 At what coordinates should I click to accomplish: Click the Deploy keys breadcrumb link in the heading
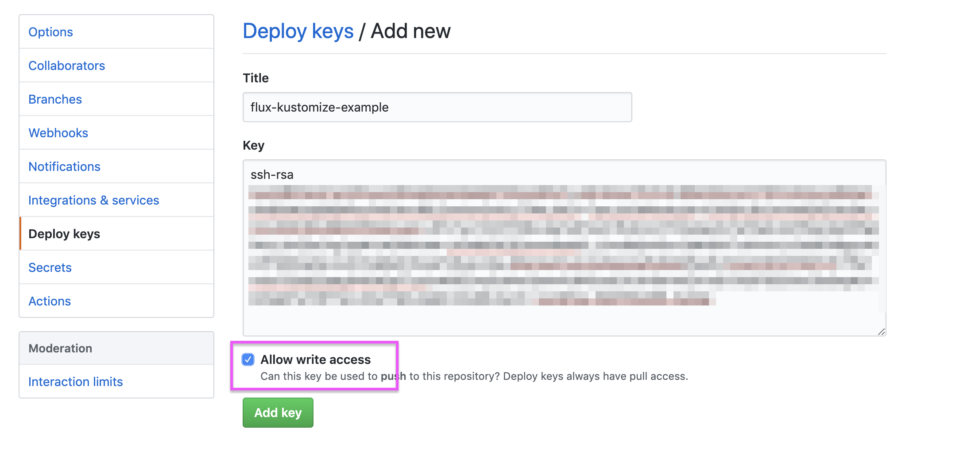click(297, 31)
